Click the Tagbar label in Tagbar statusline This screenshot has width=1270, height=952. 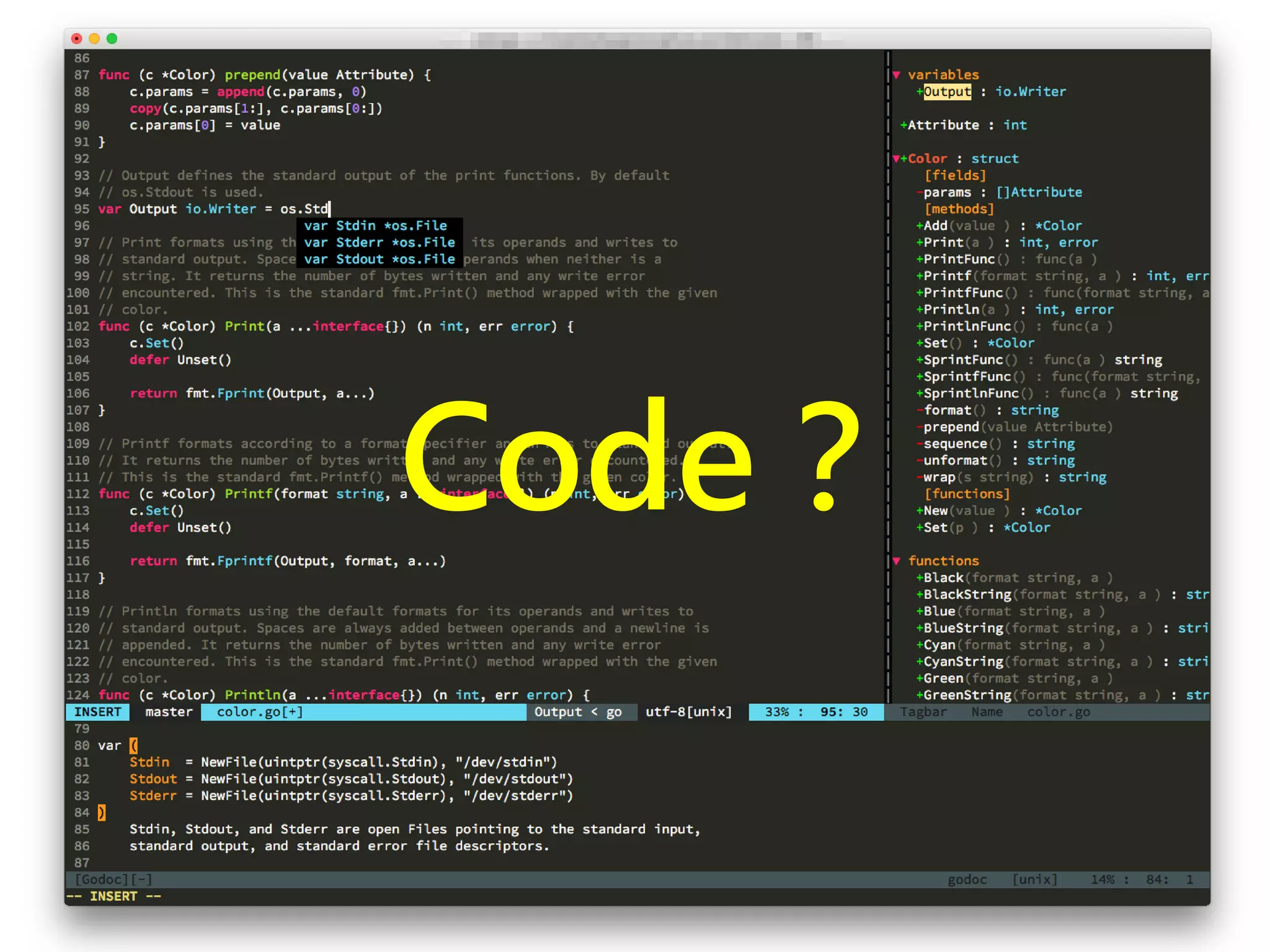[923, 712]
